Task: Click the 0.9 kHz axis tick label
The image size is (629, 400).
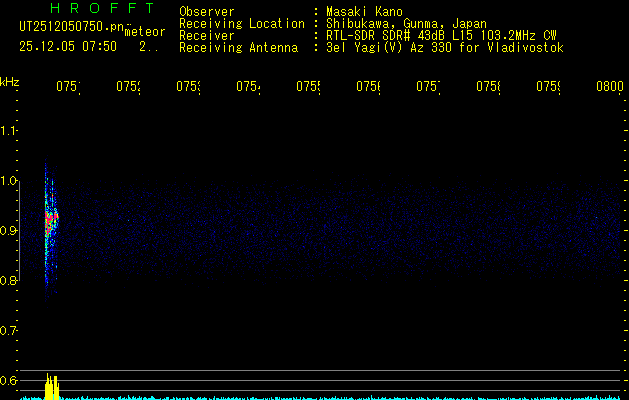Action: pos(8,231)
